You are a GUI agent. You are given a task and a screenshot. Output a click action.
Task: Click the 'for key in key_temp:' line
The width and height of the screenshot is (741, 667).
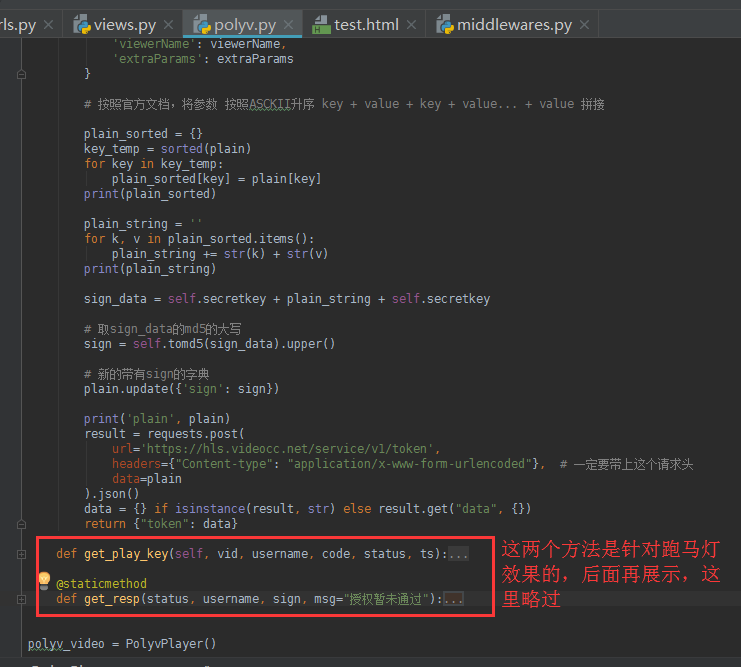point(154,164)
